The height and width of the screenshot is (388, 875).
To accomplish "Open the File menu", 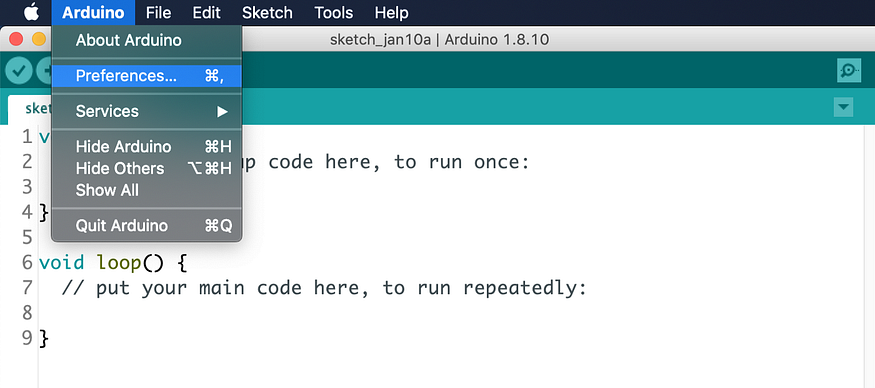I will coord(158,12).
